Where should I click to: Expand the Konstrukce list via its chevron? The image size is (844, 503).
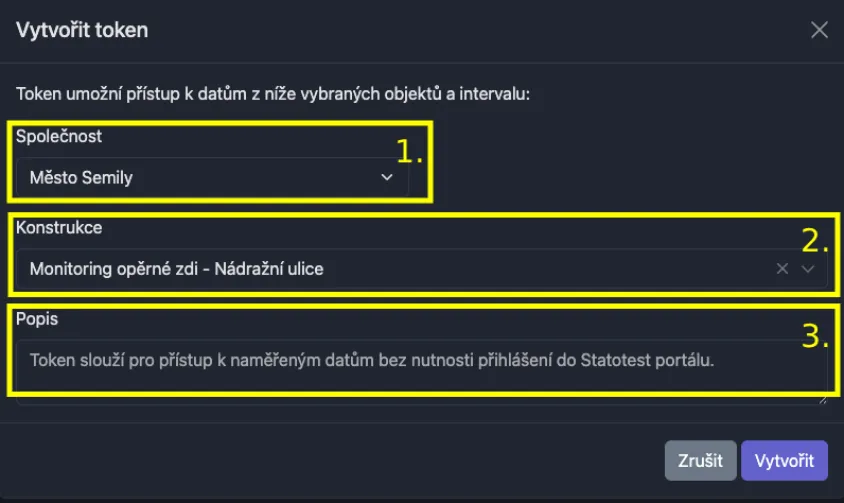(808, 269)
